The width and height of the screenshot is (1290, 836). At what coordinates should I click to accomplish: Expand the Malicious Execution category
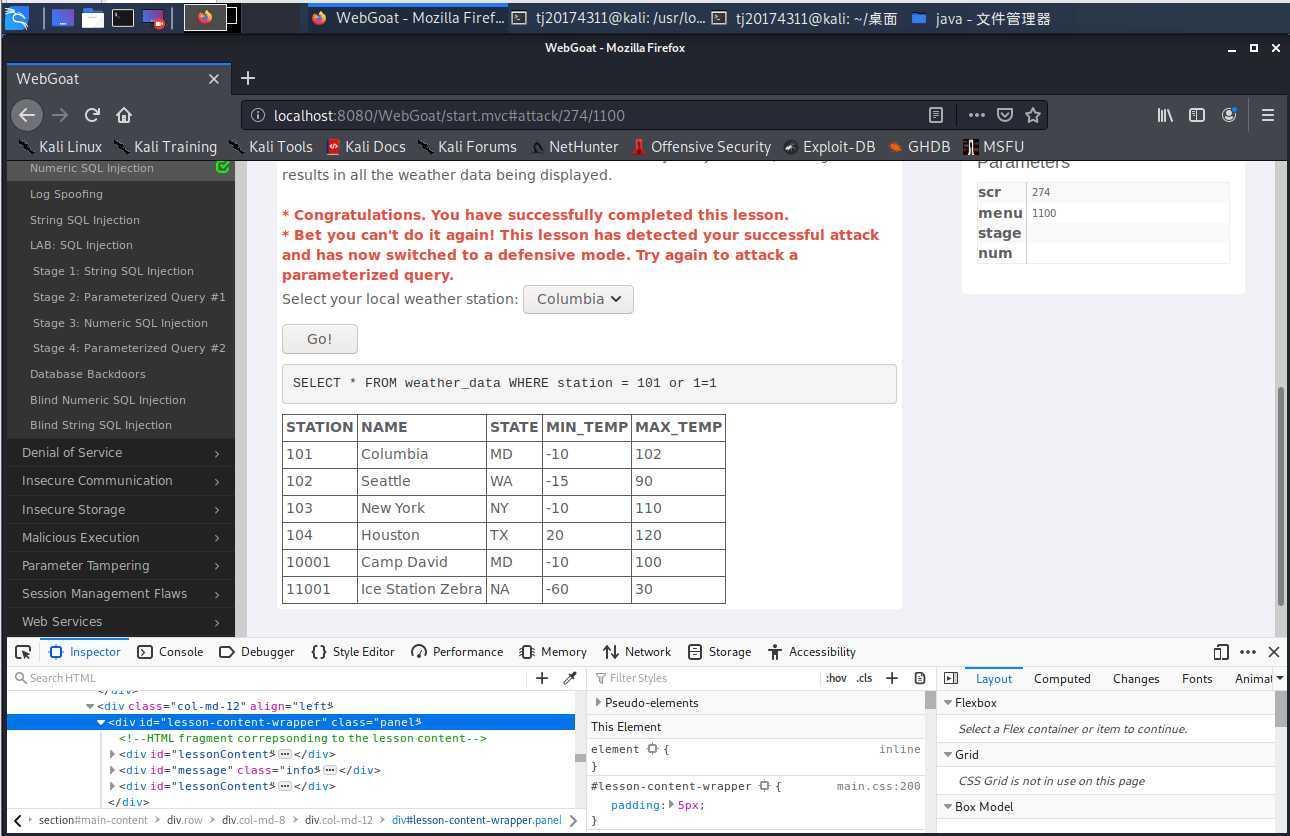[x=121, y=537]
